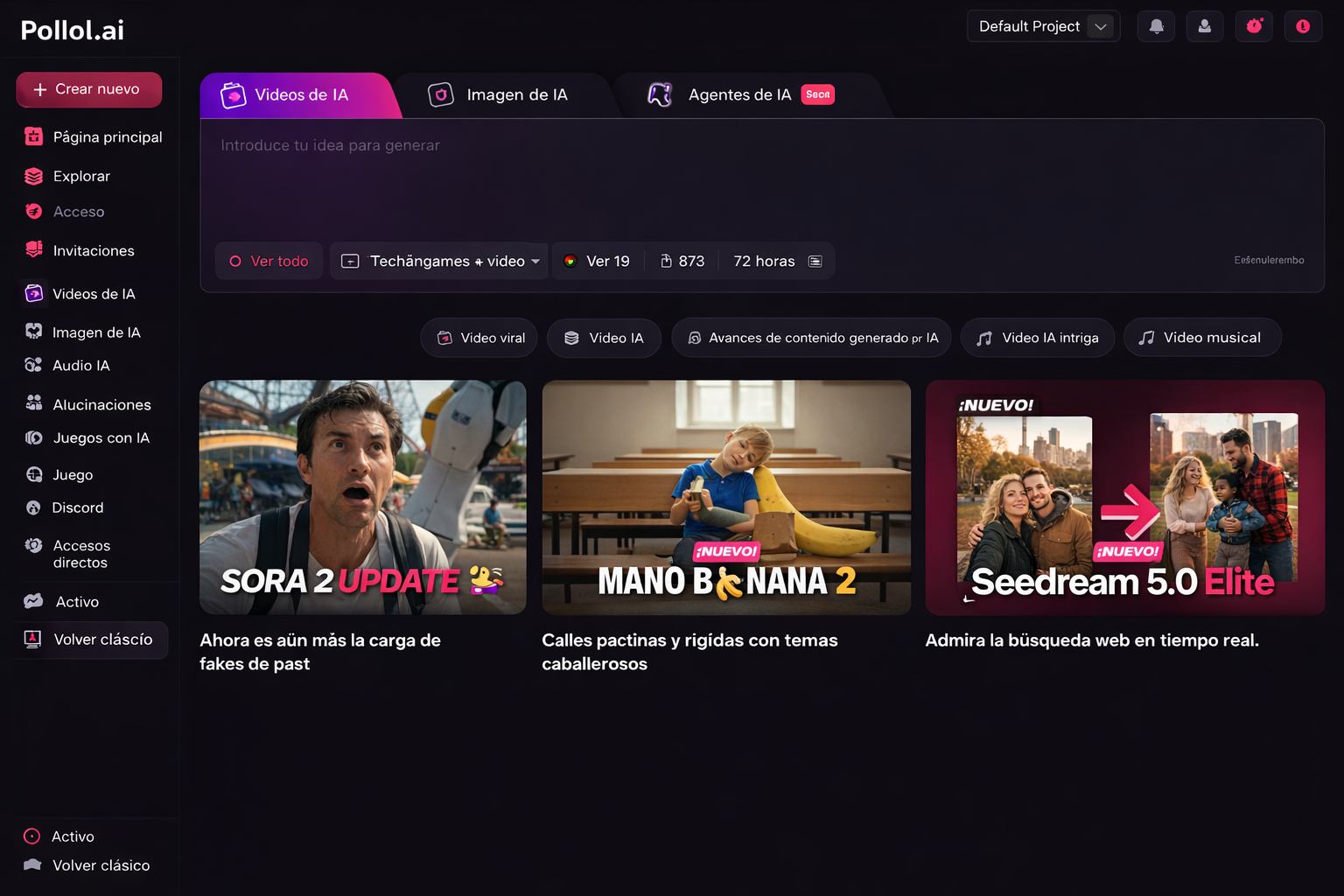This screenshot has width=1344, height=896.
Task: Toggle the Ver 19 model option
Action: (598, 261)
